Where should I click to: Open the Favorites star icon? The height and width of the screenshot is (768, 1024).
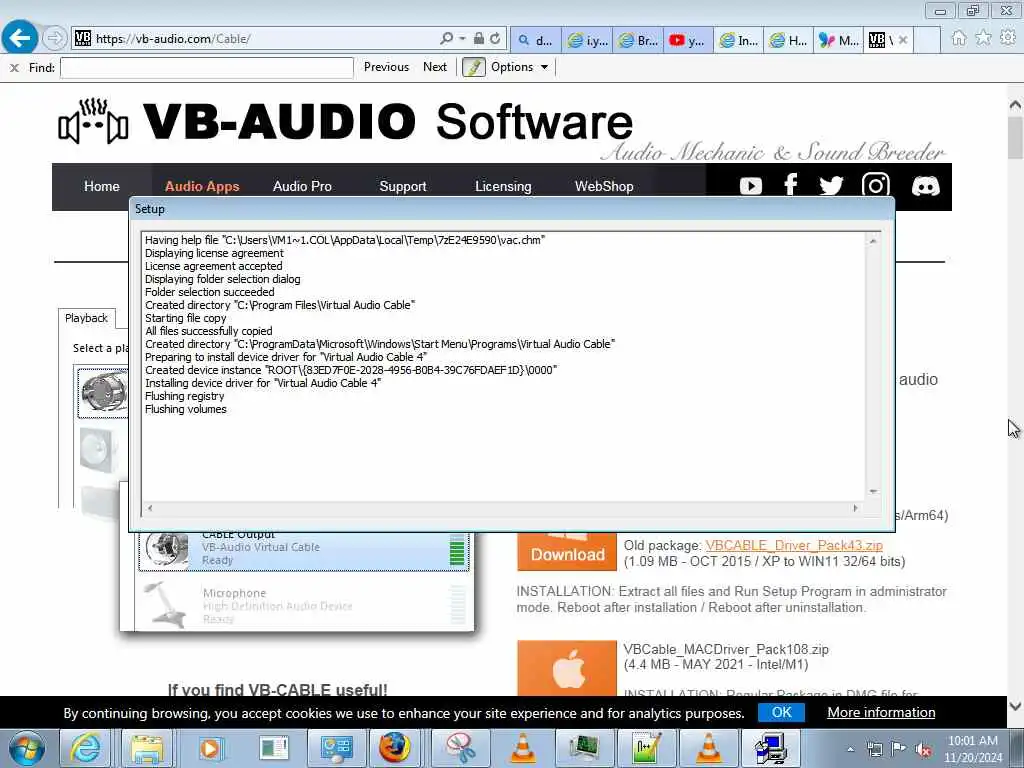pos(983,39)
